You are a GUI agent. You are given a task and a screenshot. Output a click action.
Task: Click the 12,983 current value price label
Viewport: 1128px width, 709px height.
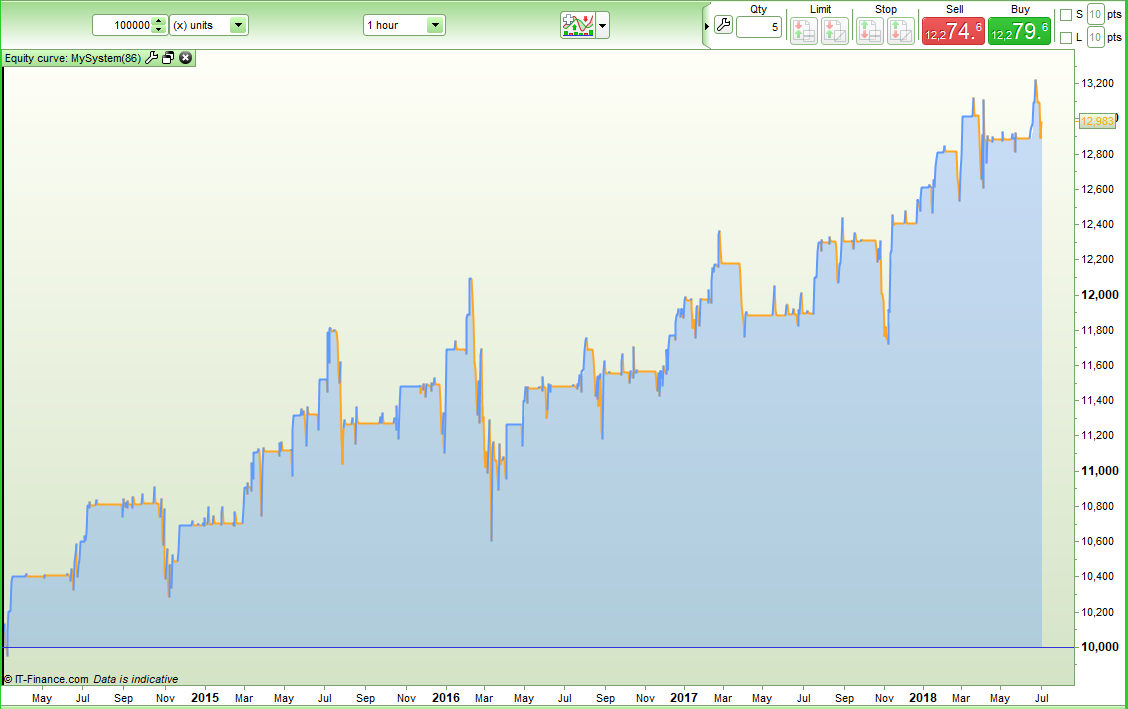[1097, 122]
